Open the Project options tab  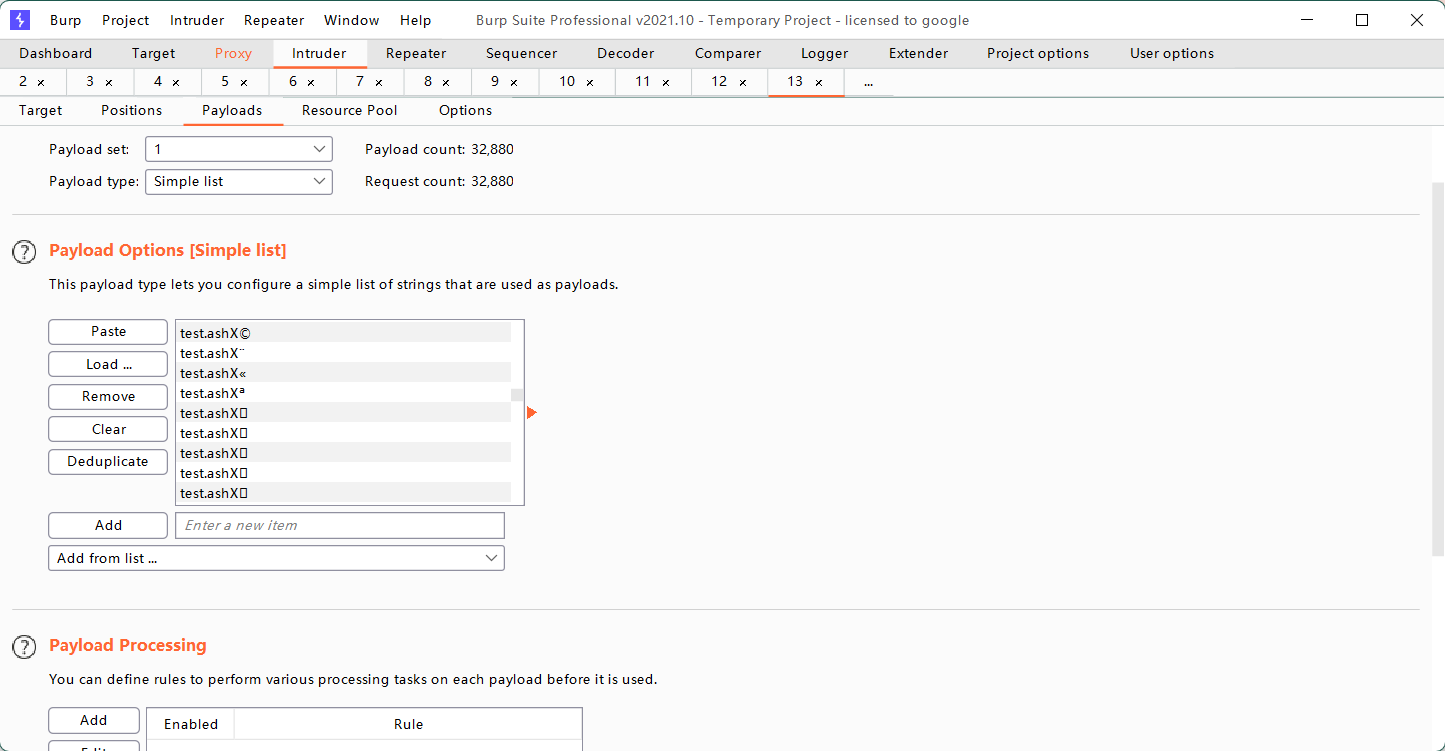click(1038, 53)
